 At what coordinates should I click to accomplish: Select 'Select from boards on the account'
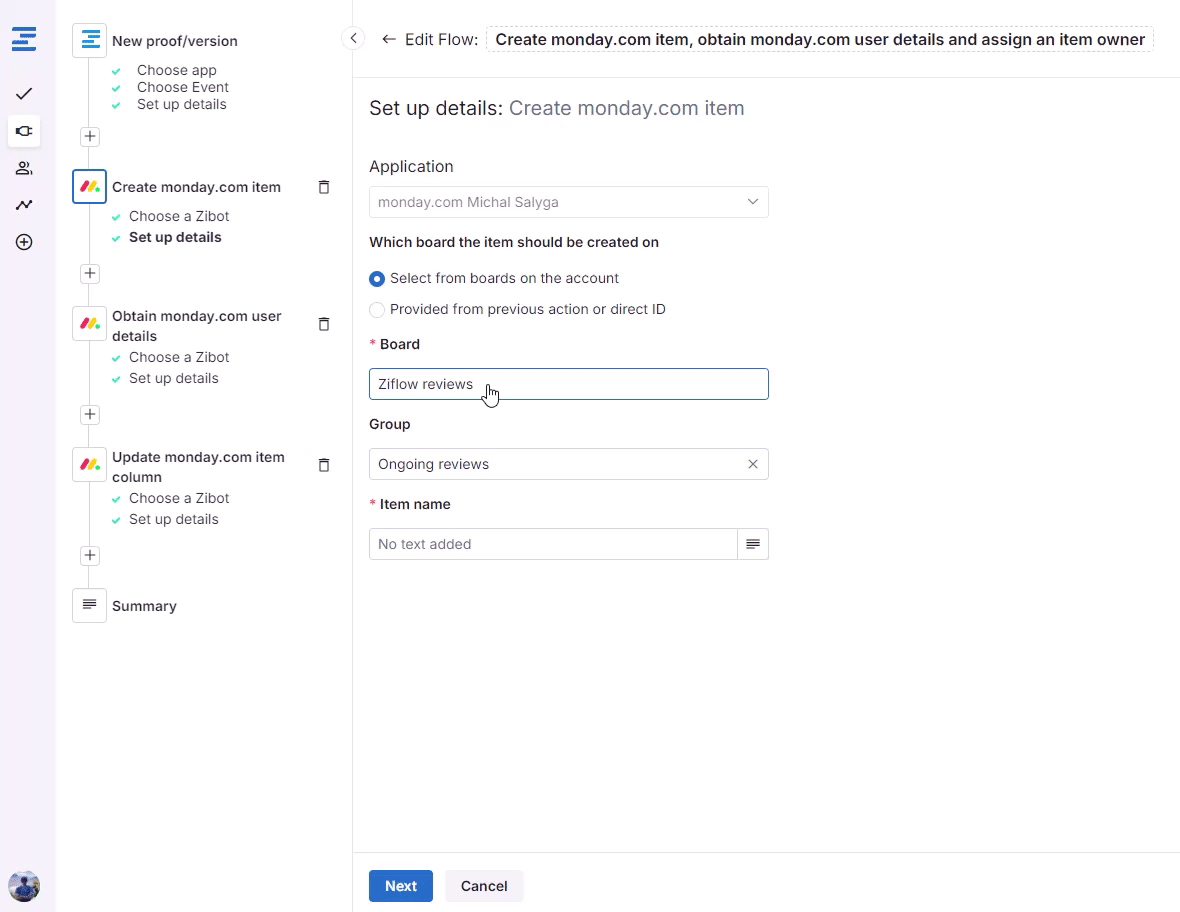(x=377, y=279)
